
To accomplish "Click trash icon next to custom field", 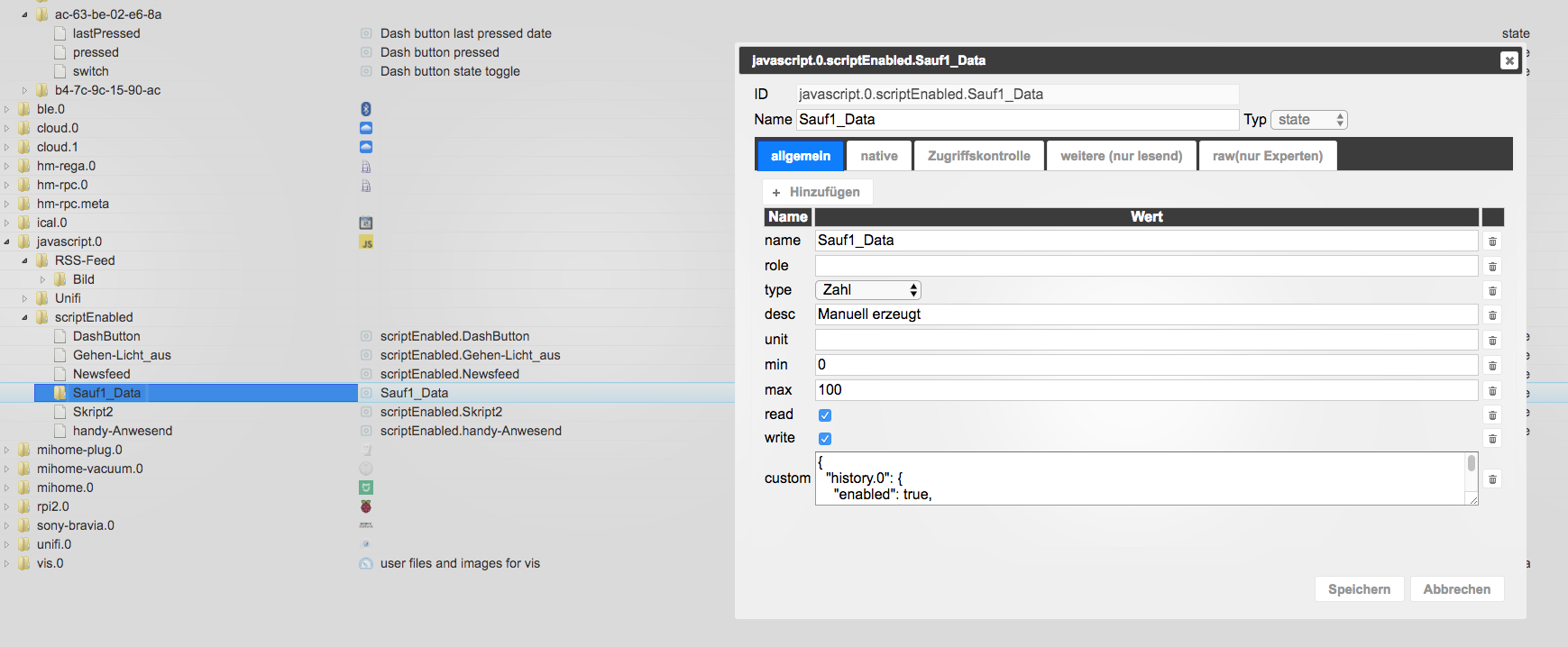I will click(1492, 479).
